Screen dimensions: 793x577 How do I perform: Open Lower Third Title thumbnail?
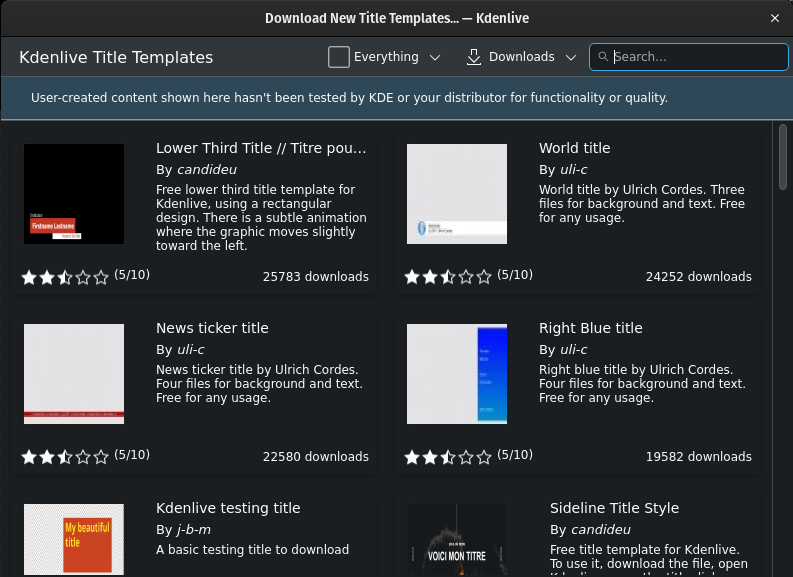pyautogui.click(x=74, y=194)
